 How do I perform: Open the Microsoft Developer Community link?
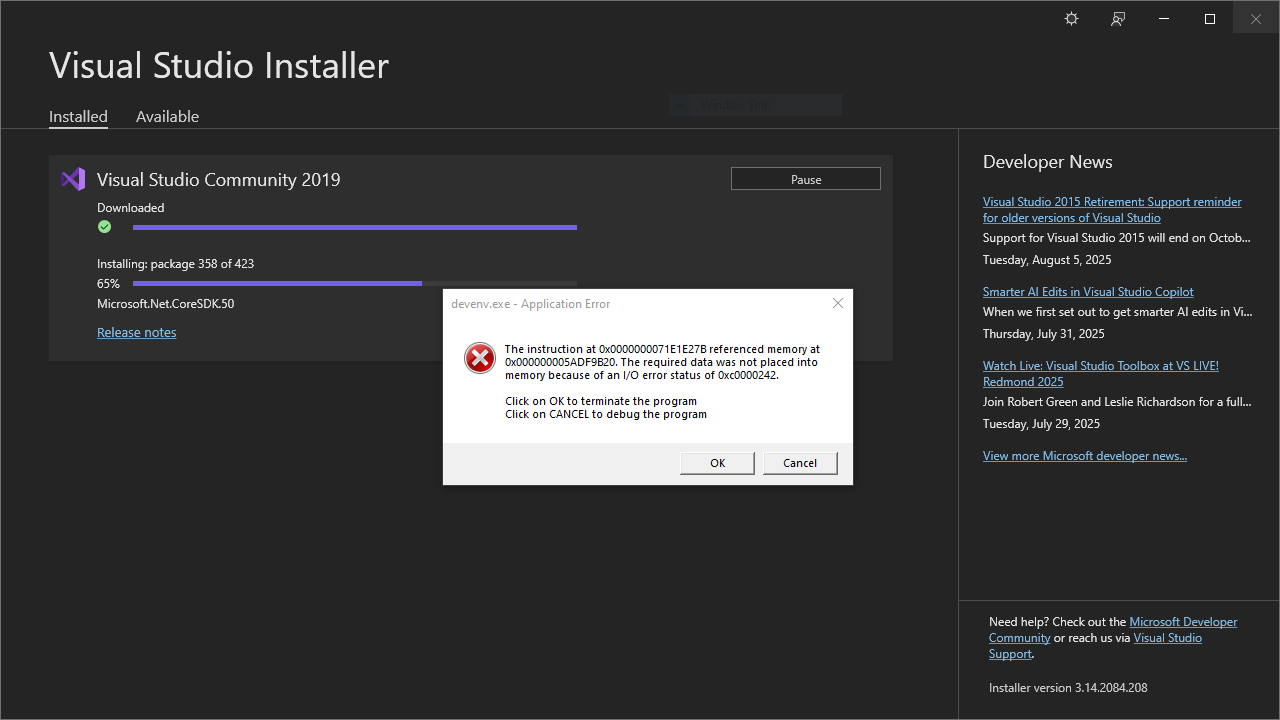[1113, 630]
